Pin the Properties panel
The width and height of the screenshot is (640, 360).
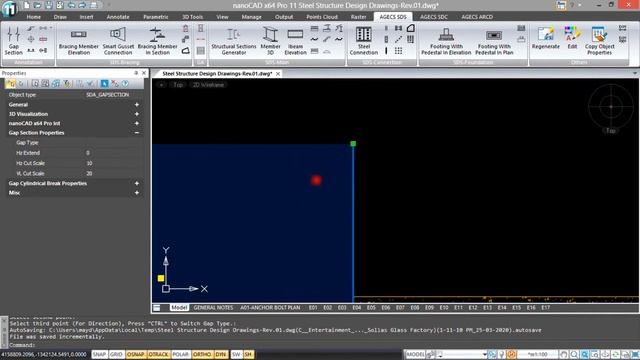(x=136, y=73)
